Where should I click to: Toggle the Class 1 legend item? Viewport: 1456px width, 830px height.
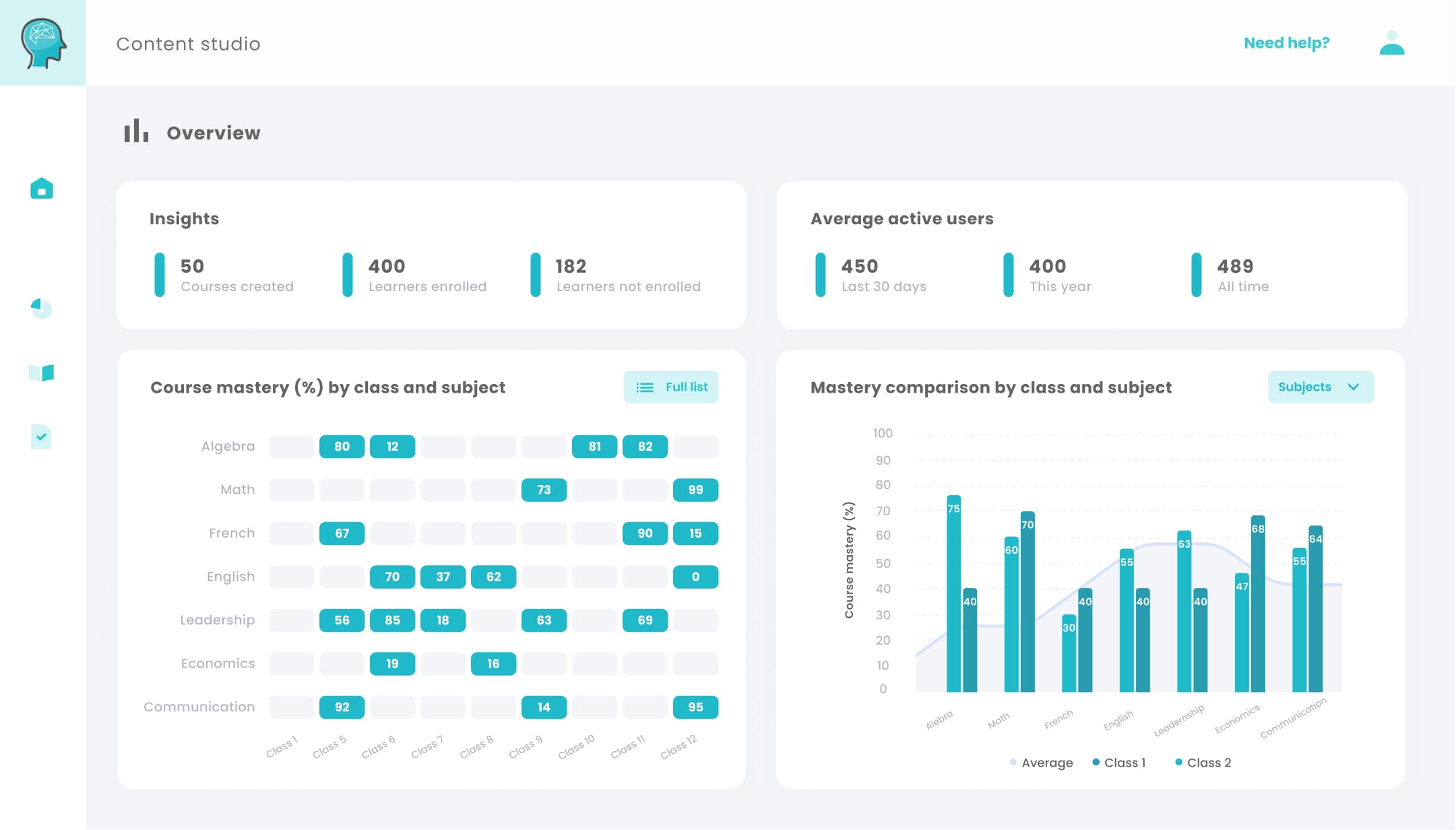pyautogui.click(x=1120, y=762)
